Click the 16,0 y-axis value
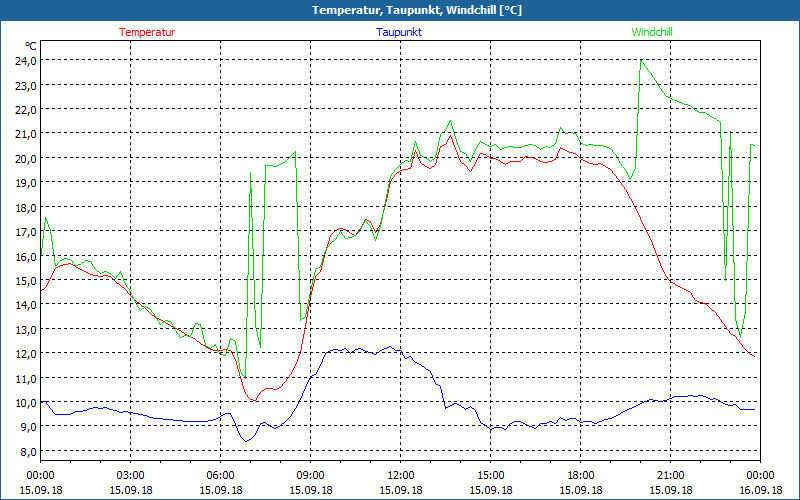The height and width of the screenshot is (500, 800). tap(26, 256)
